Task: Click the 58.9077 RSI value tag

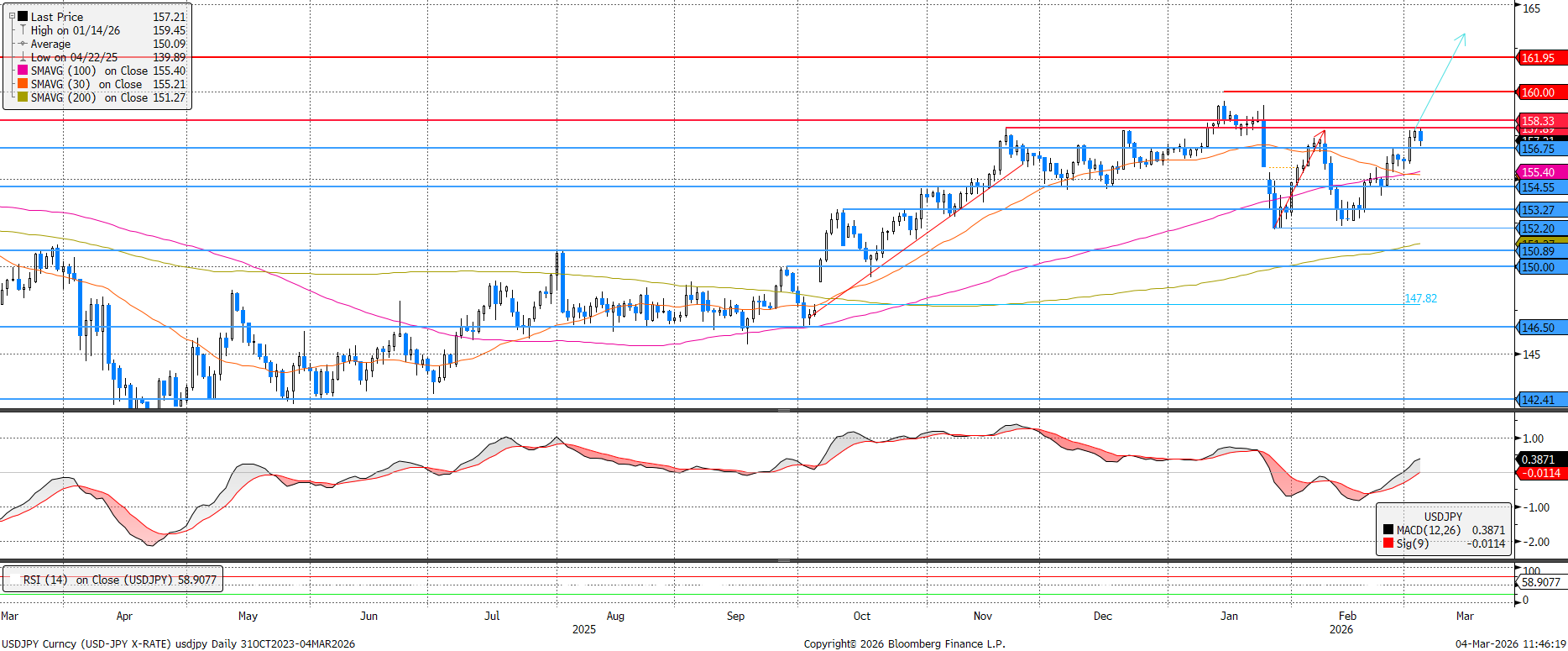Action: [1541, 582]
